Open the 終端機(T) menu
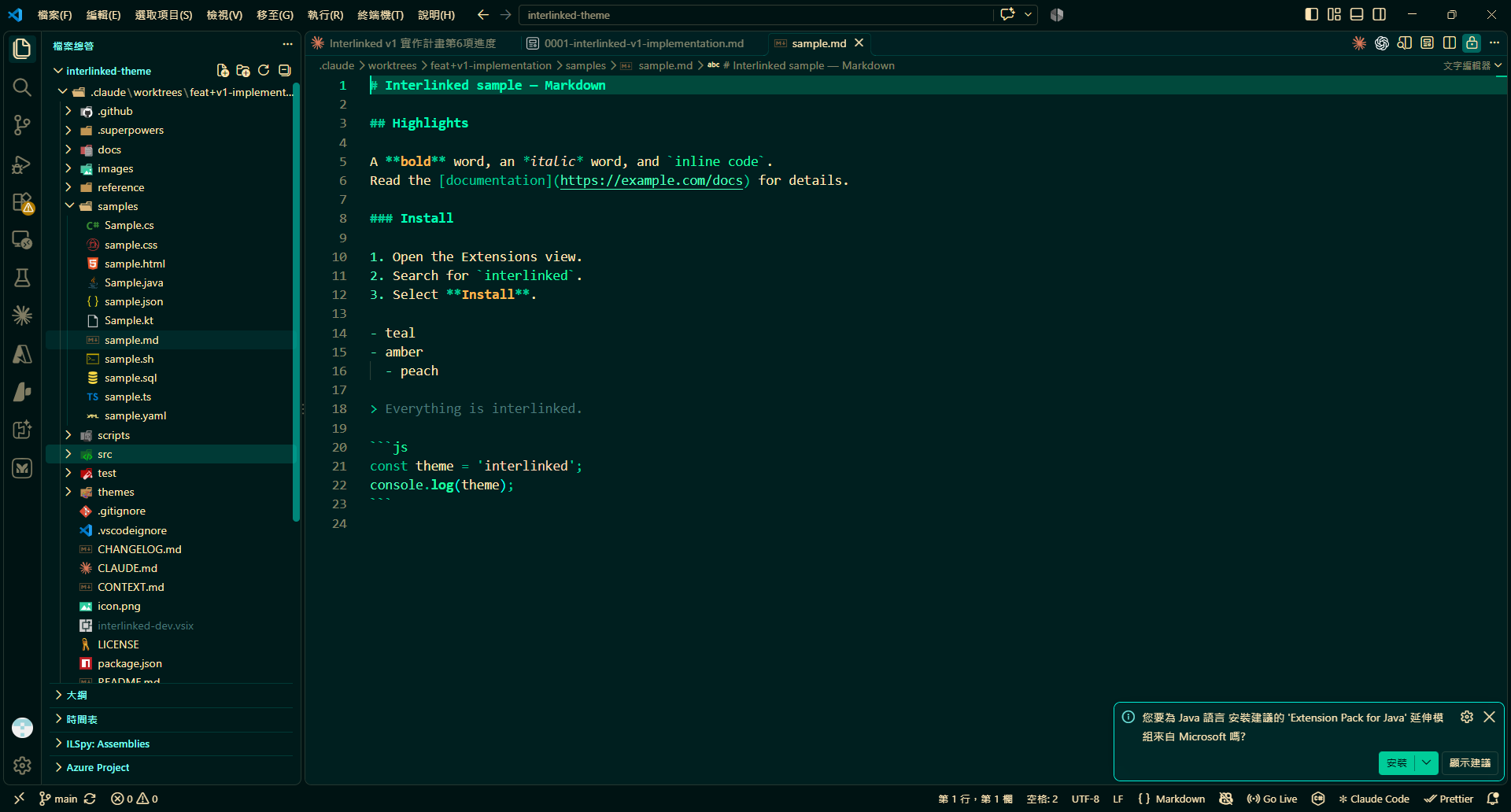The image size is (1511, 812). [x=380, y=15]
